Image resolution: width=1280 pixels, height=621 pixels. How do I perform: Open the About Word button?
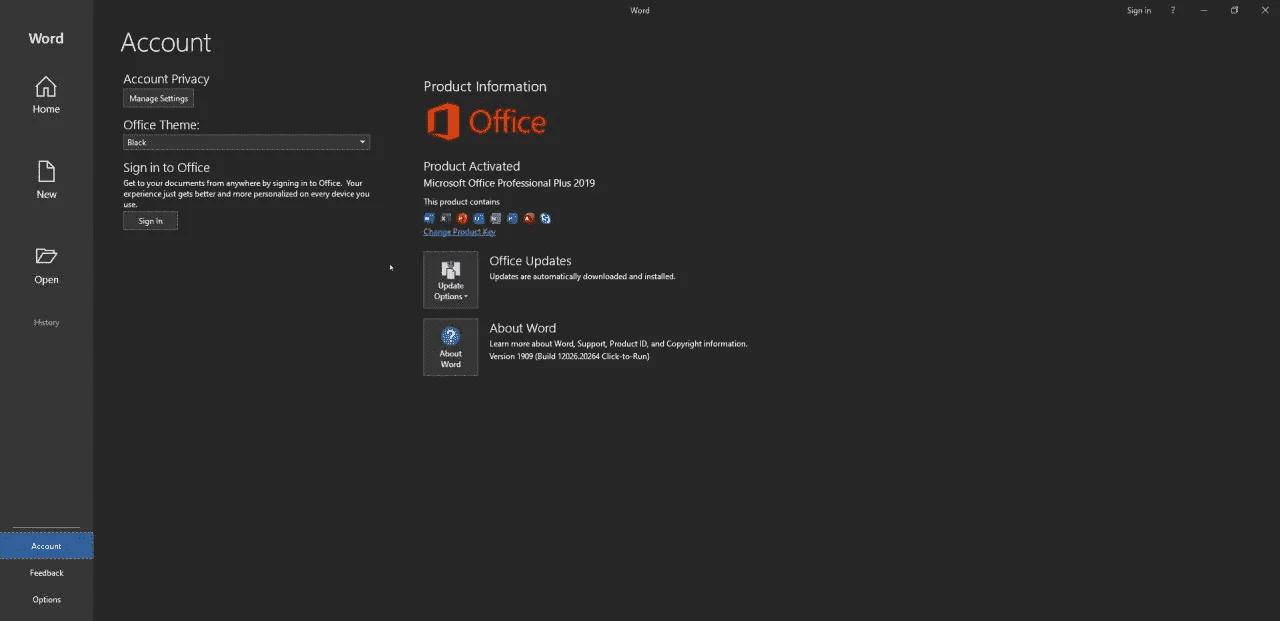(450, 347)
